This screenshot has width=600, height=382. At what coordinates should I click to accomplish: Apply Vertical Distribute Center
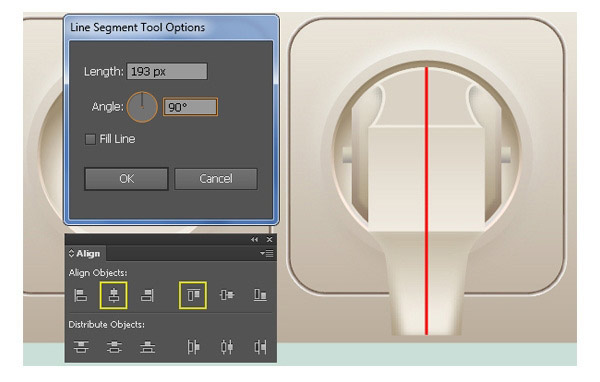click(x=114, y=347)
